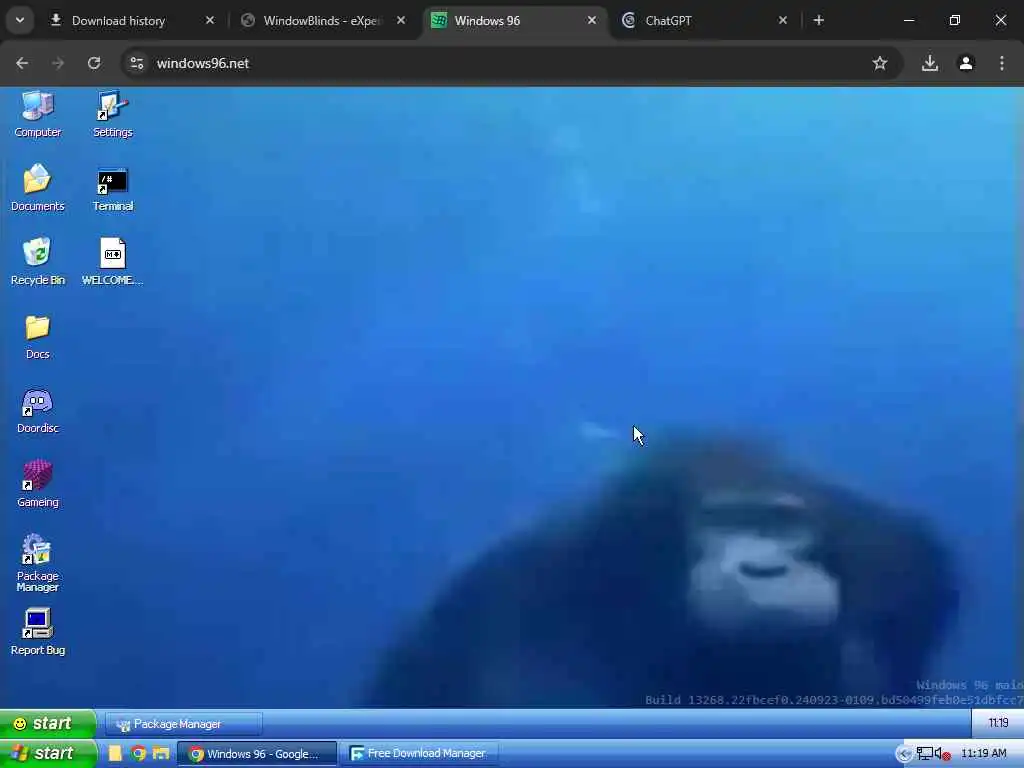Launch the Terminal shortcut
Viewport: 1024px width, 768px height.
tap(112, 188)
